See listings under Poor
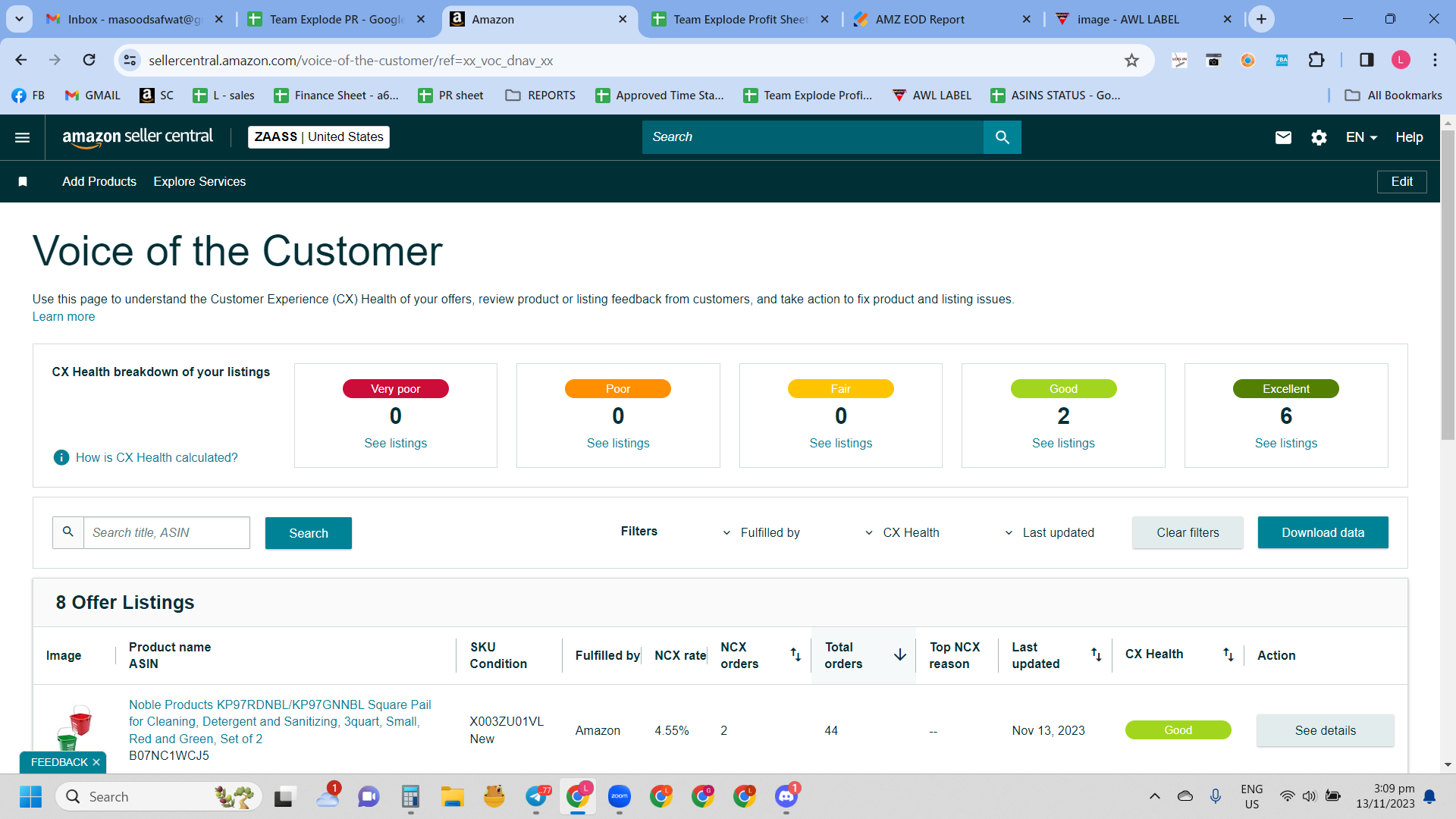1456x819 pixels. click(x=618, y=444)
